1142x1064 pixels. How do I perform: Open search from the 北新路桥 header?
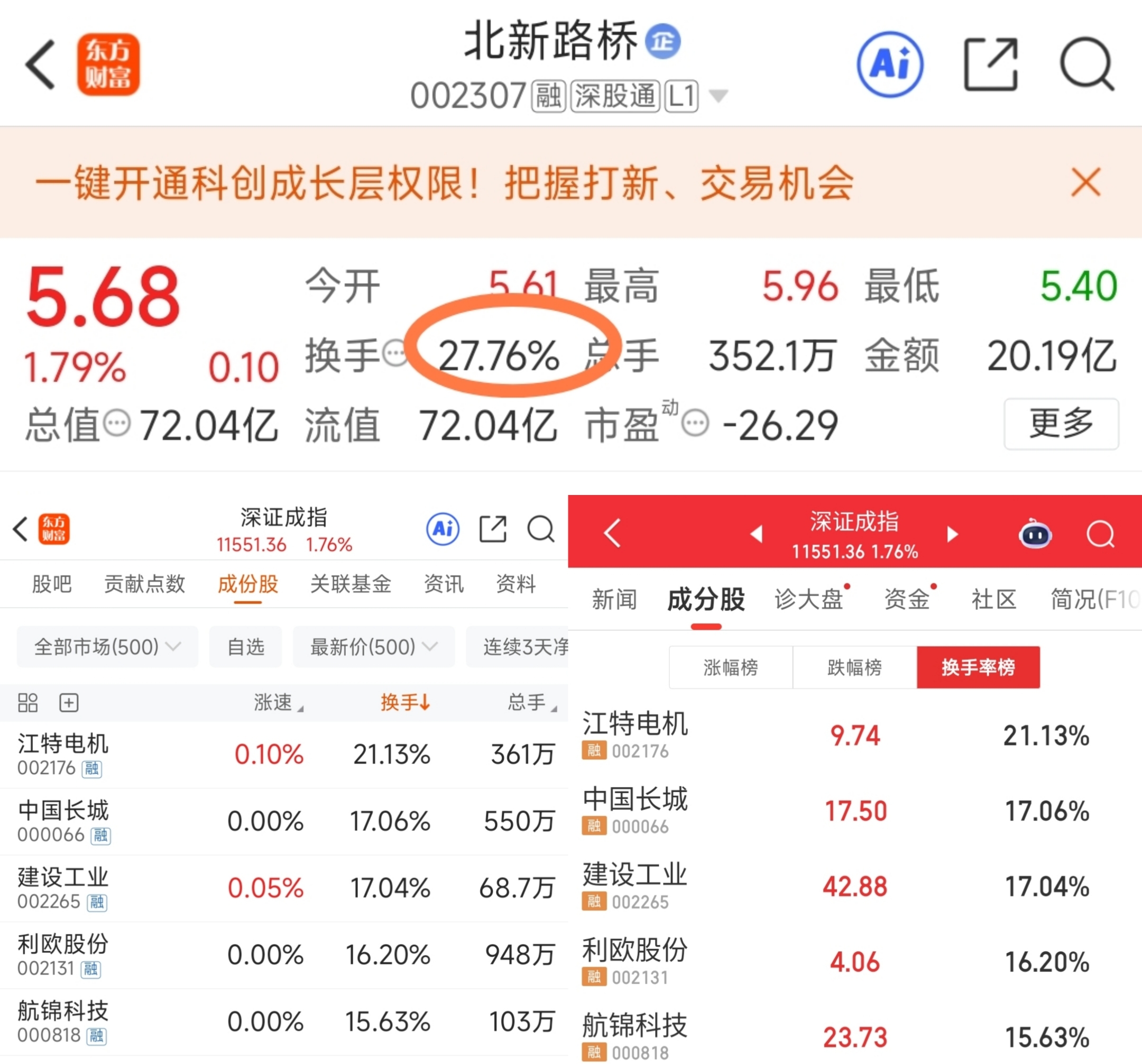(x=1087, y=65)
